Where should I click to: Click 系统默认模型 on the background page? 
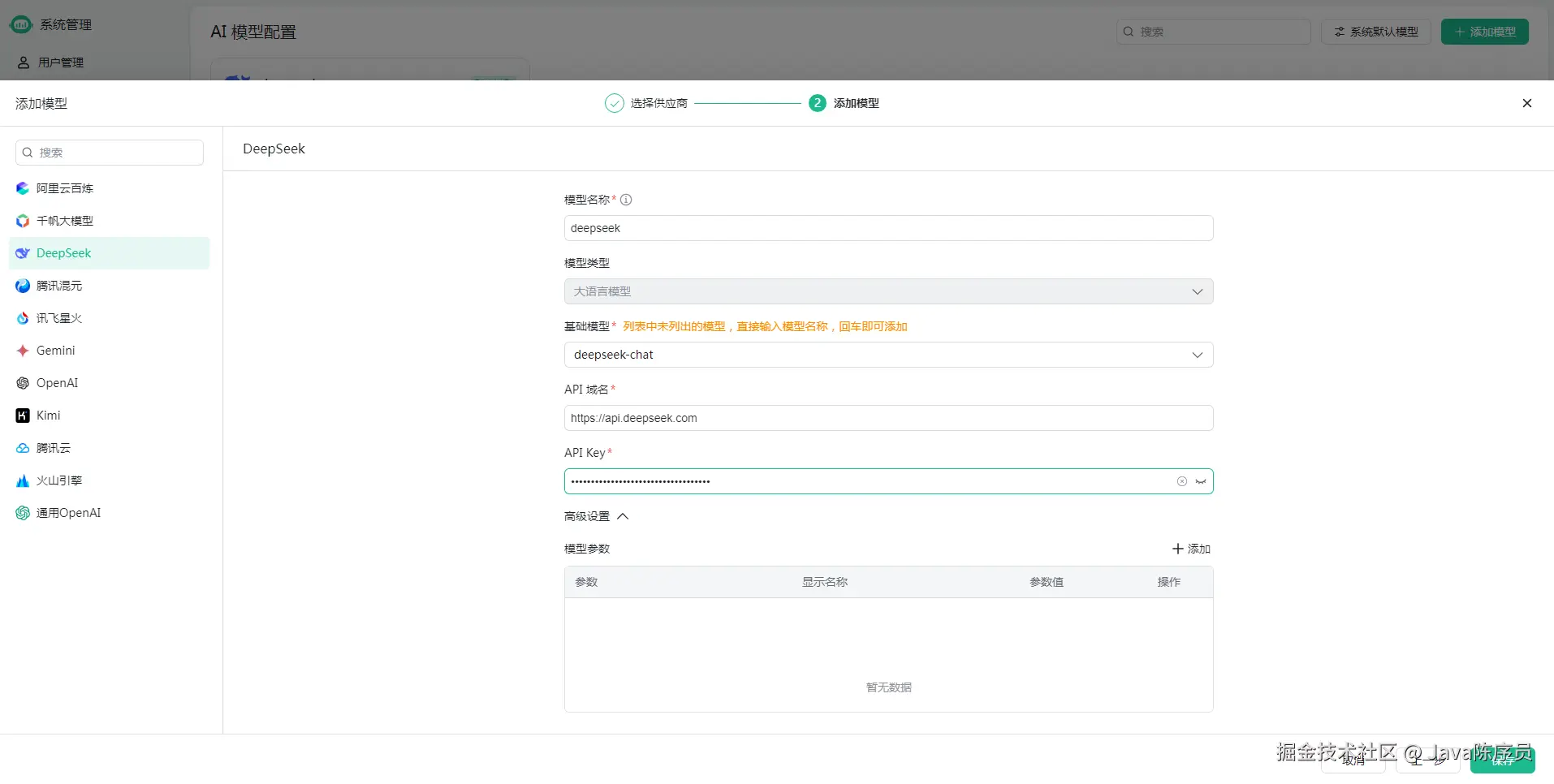(1376, 32)
